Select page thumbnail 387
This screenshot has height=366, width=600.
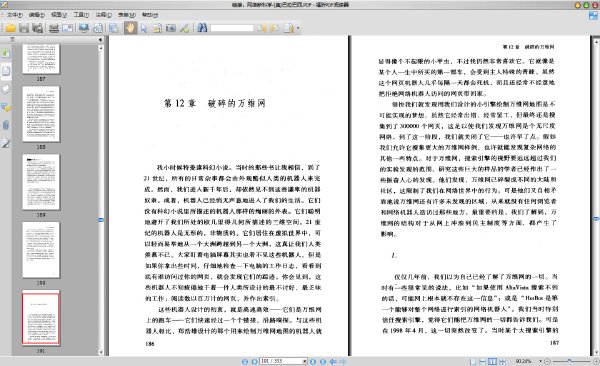click(41, 59)
